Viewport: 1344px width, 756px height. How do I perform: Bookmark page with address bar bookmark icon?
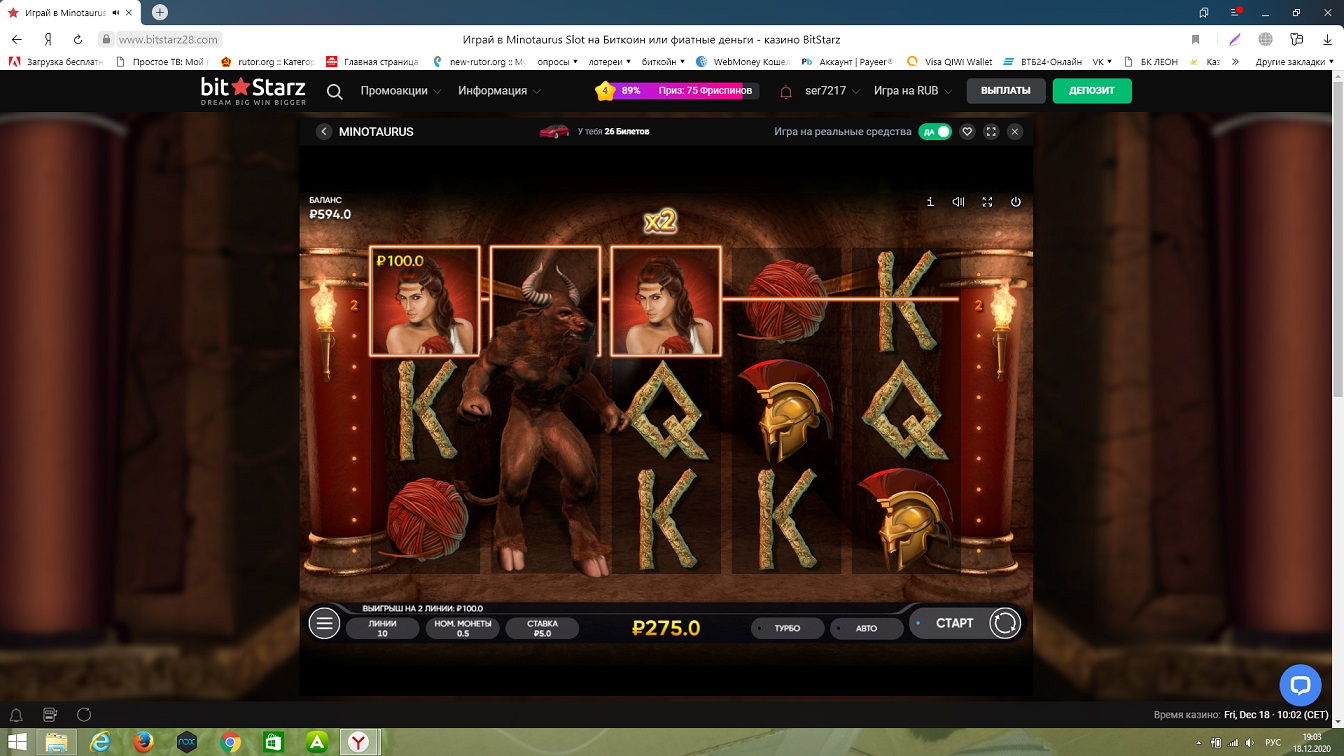point(1195,39)
